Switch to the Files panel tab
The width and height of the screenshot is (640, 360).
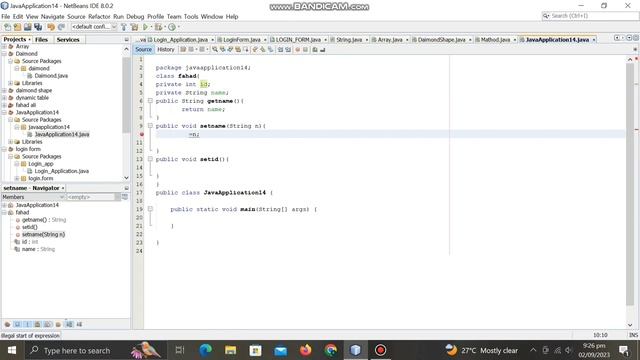(x=41, y=40)
